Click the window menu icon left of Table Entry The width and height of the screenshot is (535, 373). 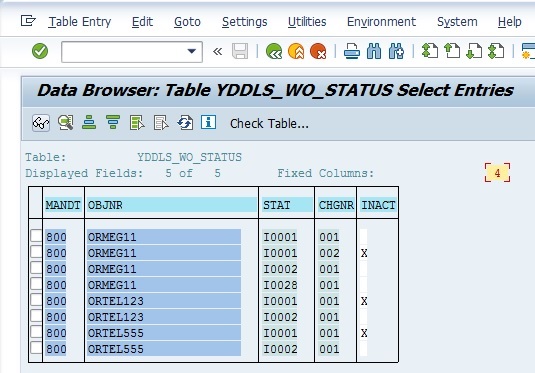(28, 21)
